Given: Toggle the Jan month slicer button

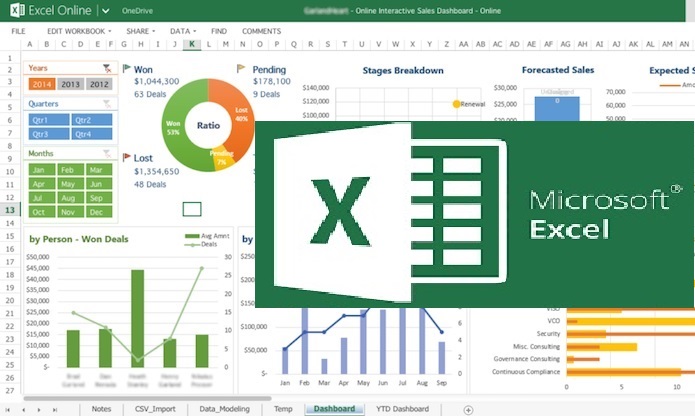Looking at the screenshot, I should click(42, 170).
